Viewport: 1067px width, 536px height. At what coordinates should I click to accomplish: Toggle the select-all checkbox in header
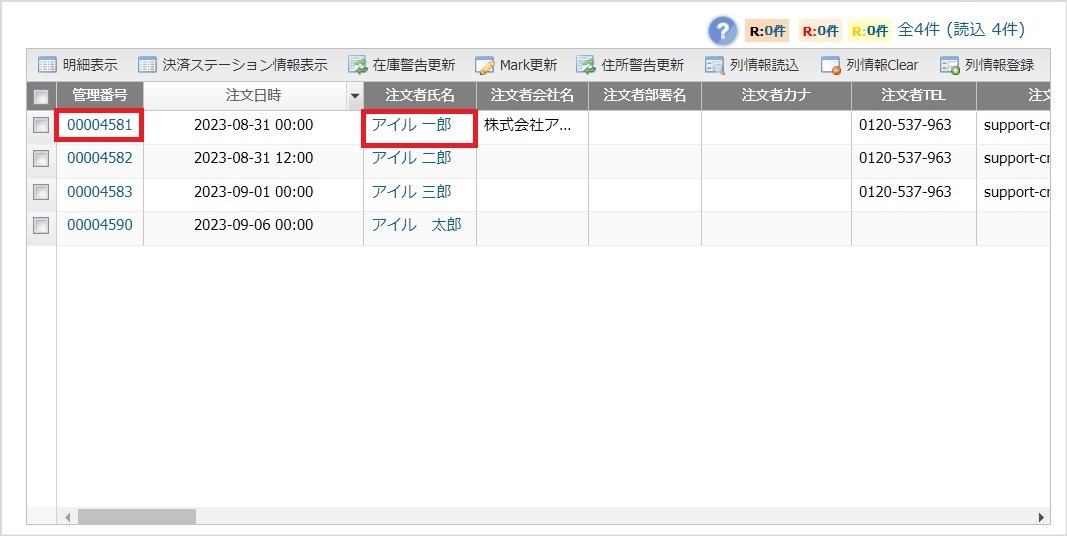(x=42, y=97)
